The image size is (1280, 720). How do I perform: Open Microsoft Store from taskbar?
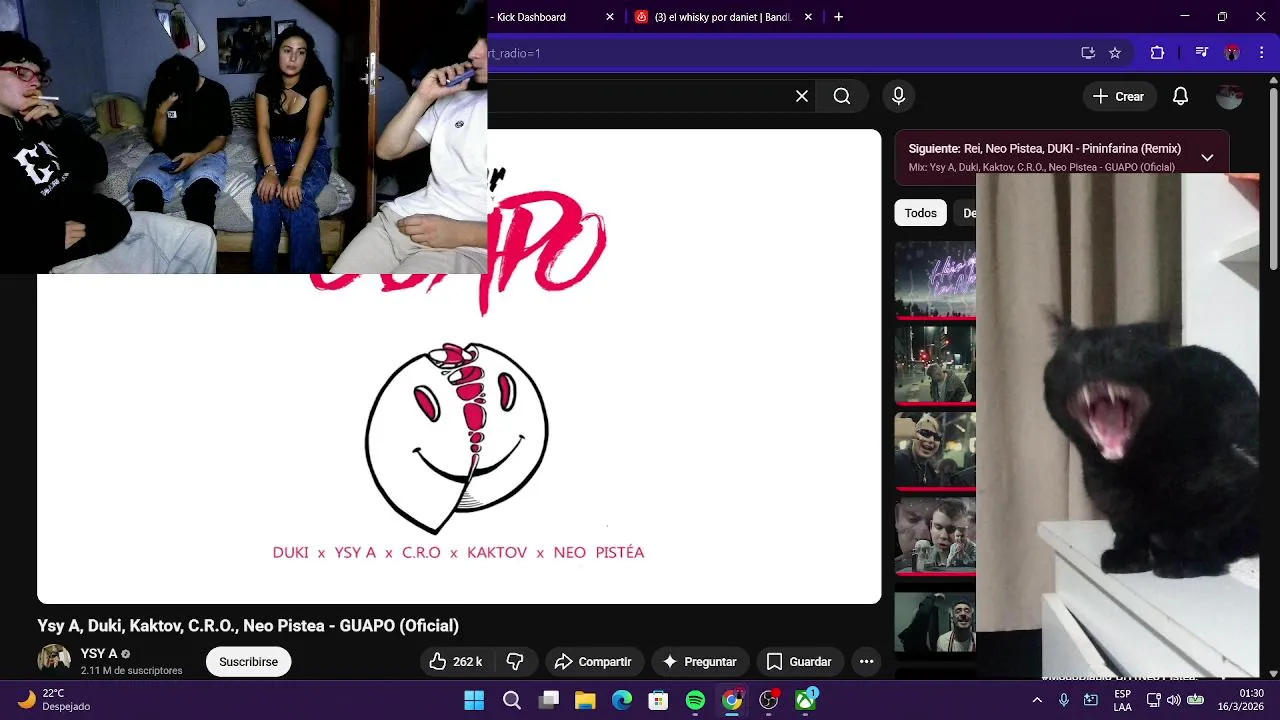658,700
